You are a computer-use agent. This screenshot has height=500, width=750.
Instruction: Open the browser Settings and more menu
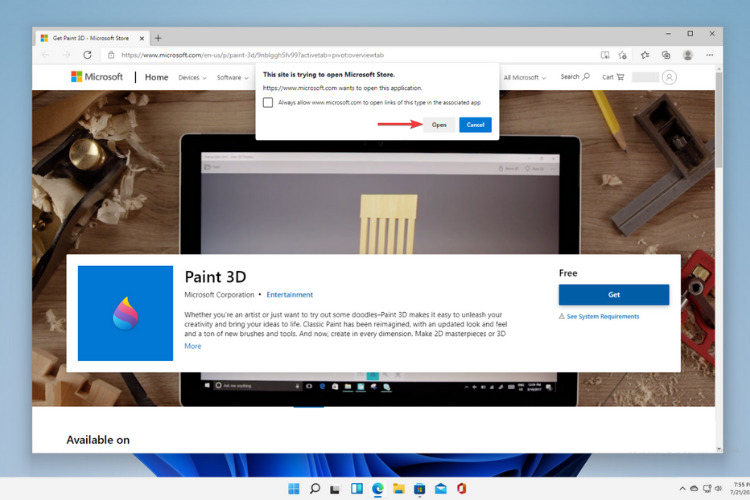click(710, 55)
